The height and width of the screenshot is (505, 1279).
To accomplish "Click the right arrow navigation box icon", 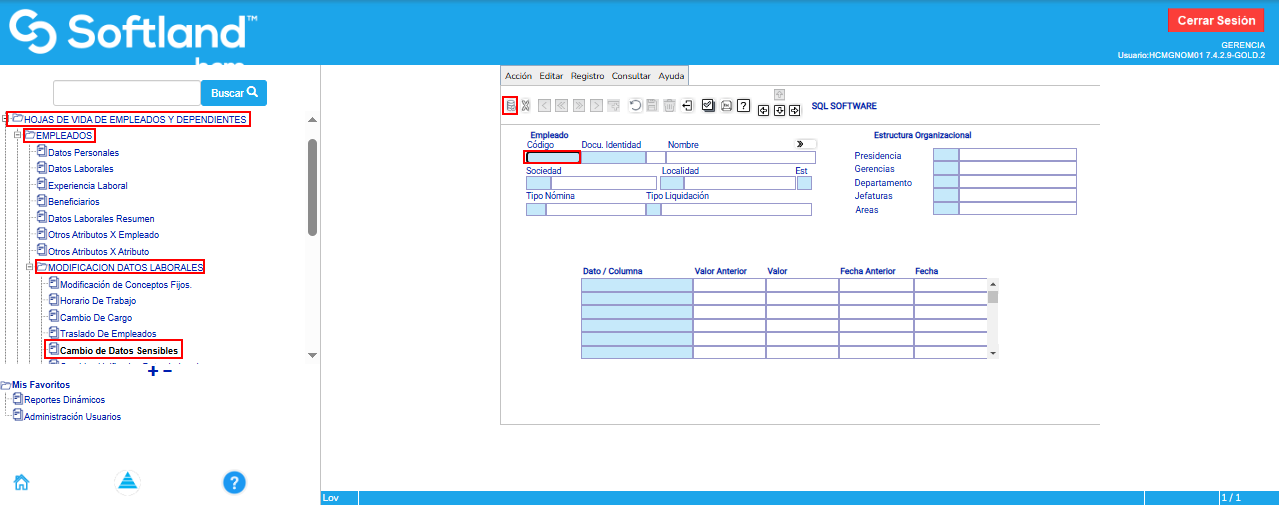I will point(795,110).
